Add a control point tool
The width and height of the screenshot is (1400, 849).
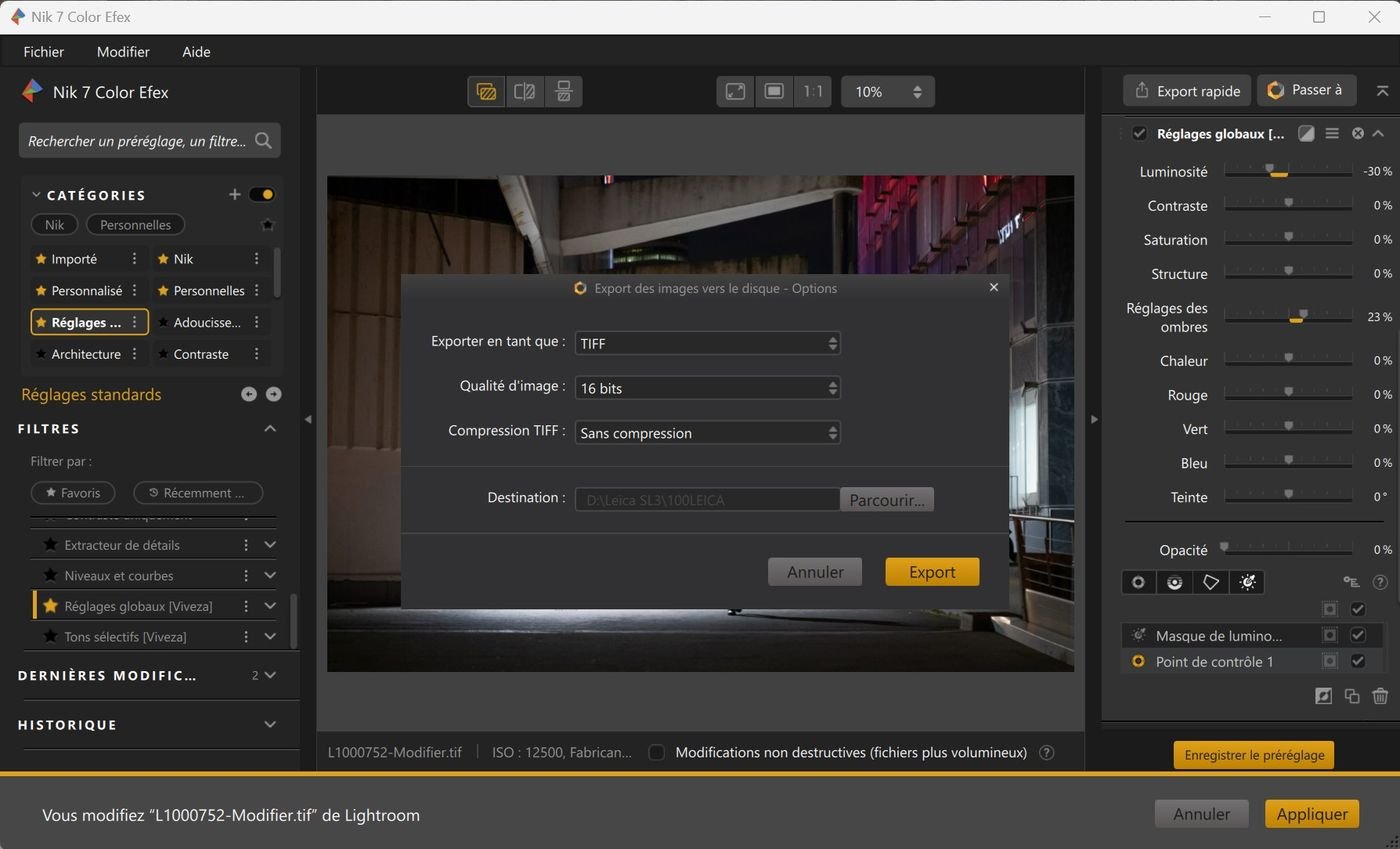1138,582
